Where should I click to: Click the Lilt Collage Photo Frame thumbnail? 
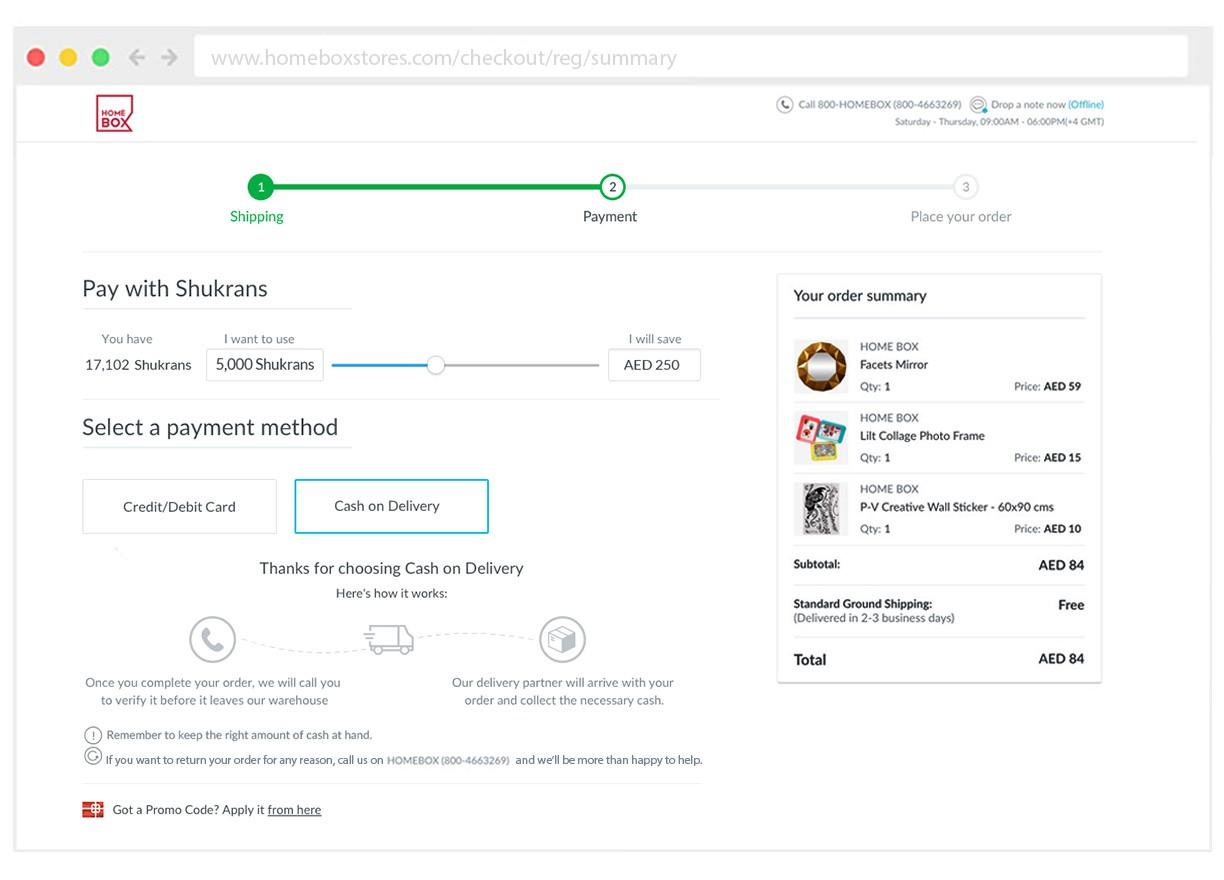[821, 438]
